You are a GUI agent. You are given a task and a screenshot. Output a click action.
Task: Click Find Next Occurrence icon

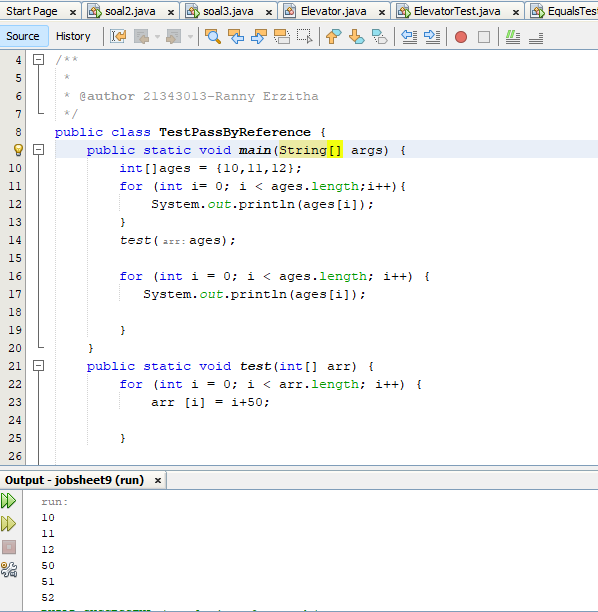pyautogui.click(x=259, y=37)
